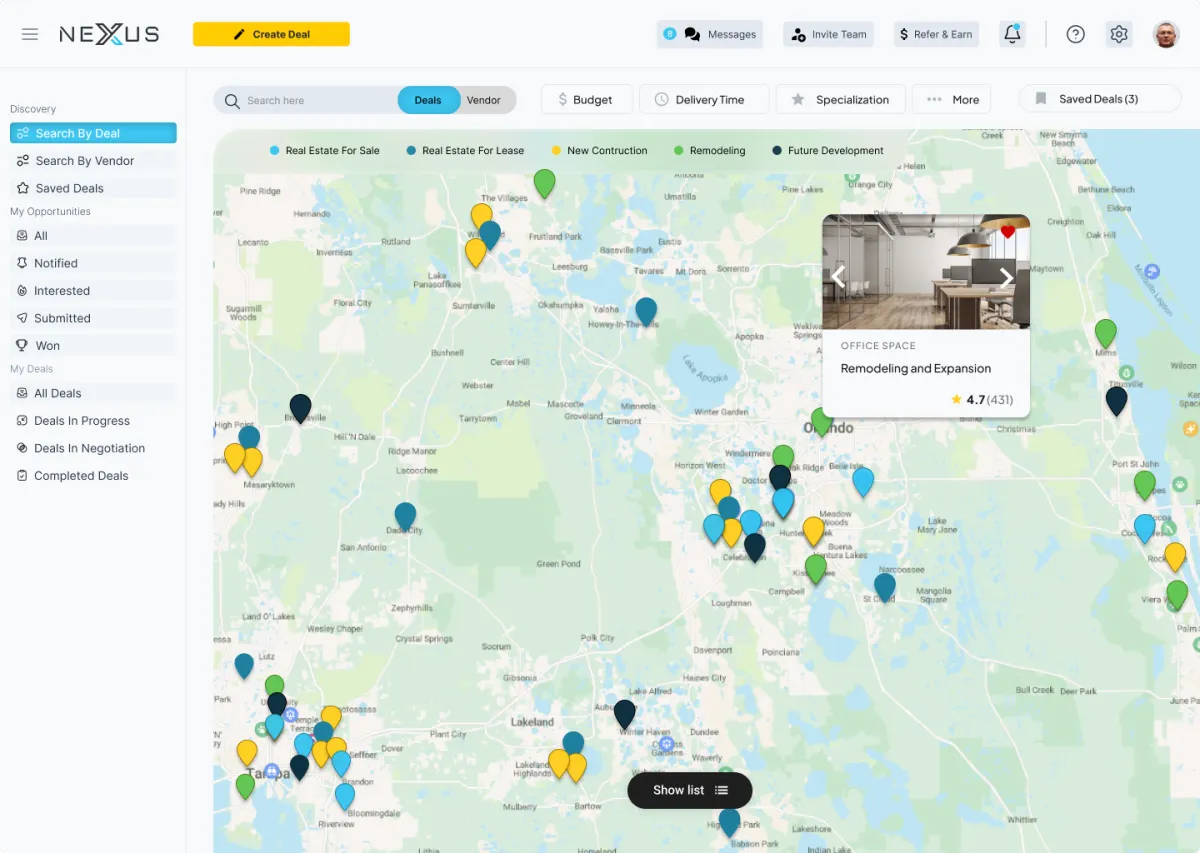Click the light blue pin near Bloomingdale
Screen dimensions: 1200x853
coord(345,797)
